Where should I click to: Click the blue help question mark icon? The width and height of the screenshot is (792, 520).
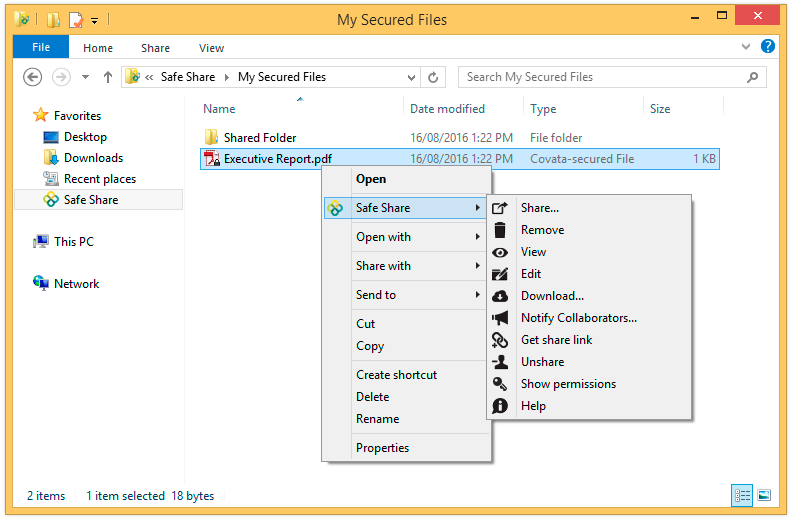tap(767, 46)
